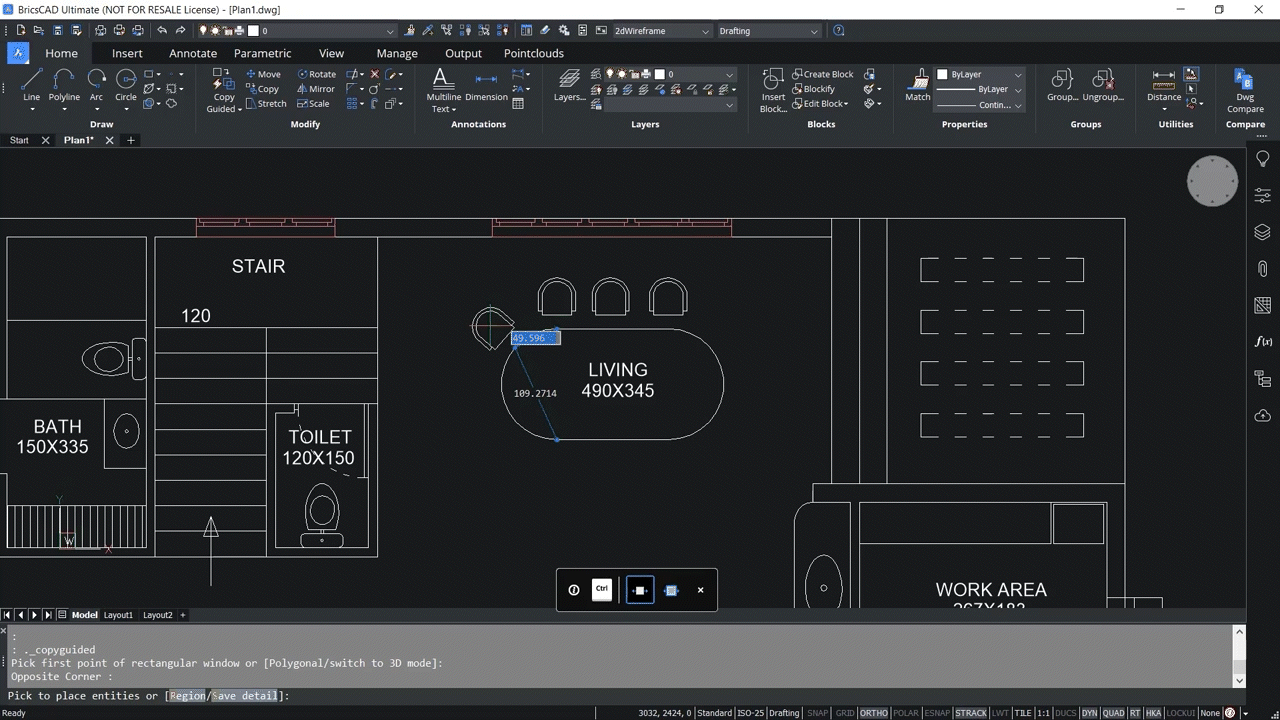Open the Layout1 tab
This screenshot has width=1280, height=720.
pyautogui.click(x=118, y=615)
